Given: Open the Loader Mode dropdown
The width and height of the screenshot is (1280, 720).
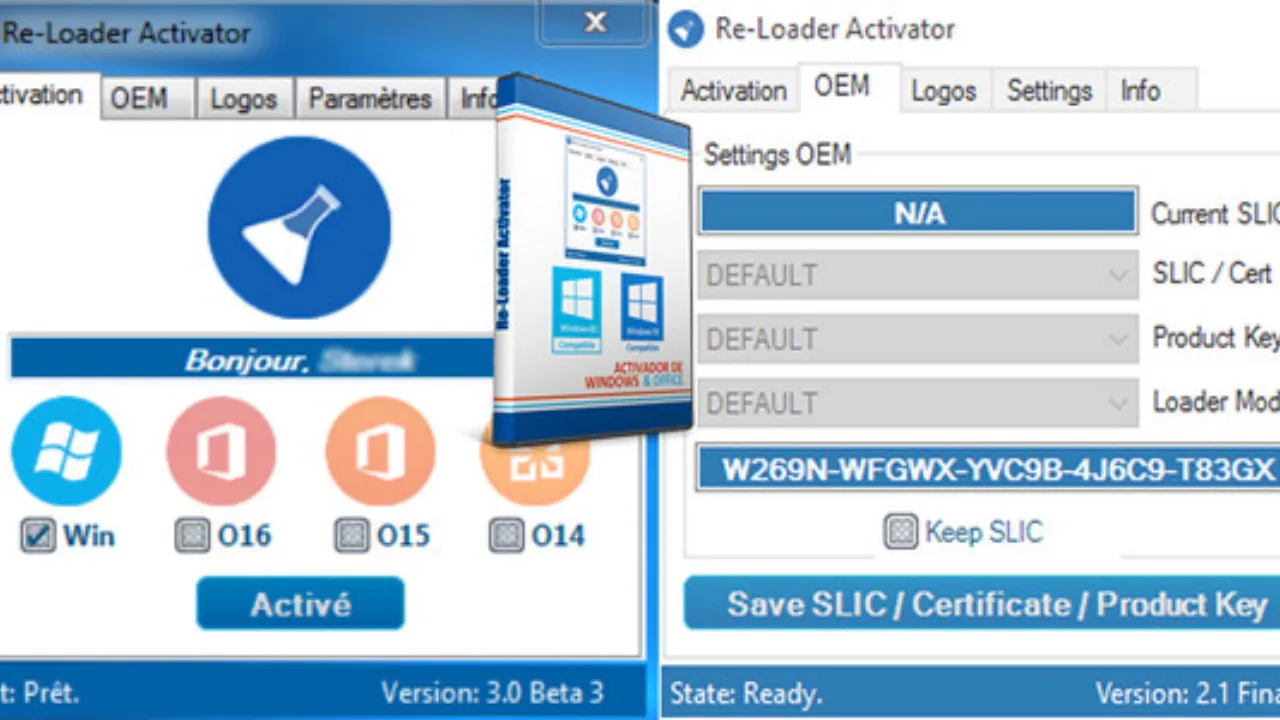Looking at the screenshot, I should pyautogui.click(x=918, y=403).
